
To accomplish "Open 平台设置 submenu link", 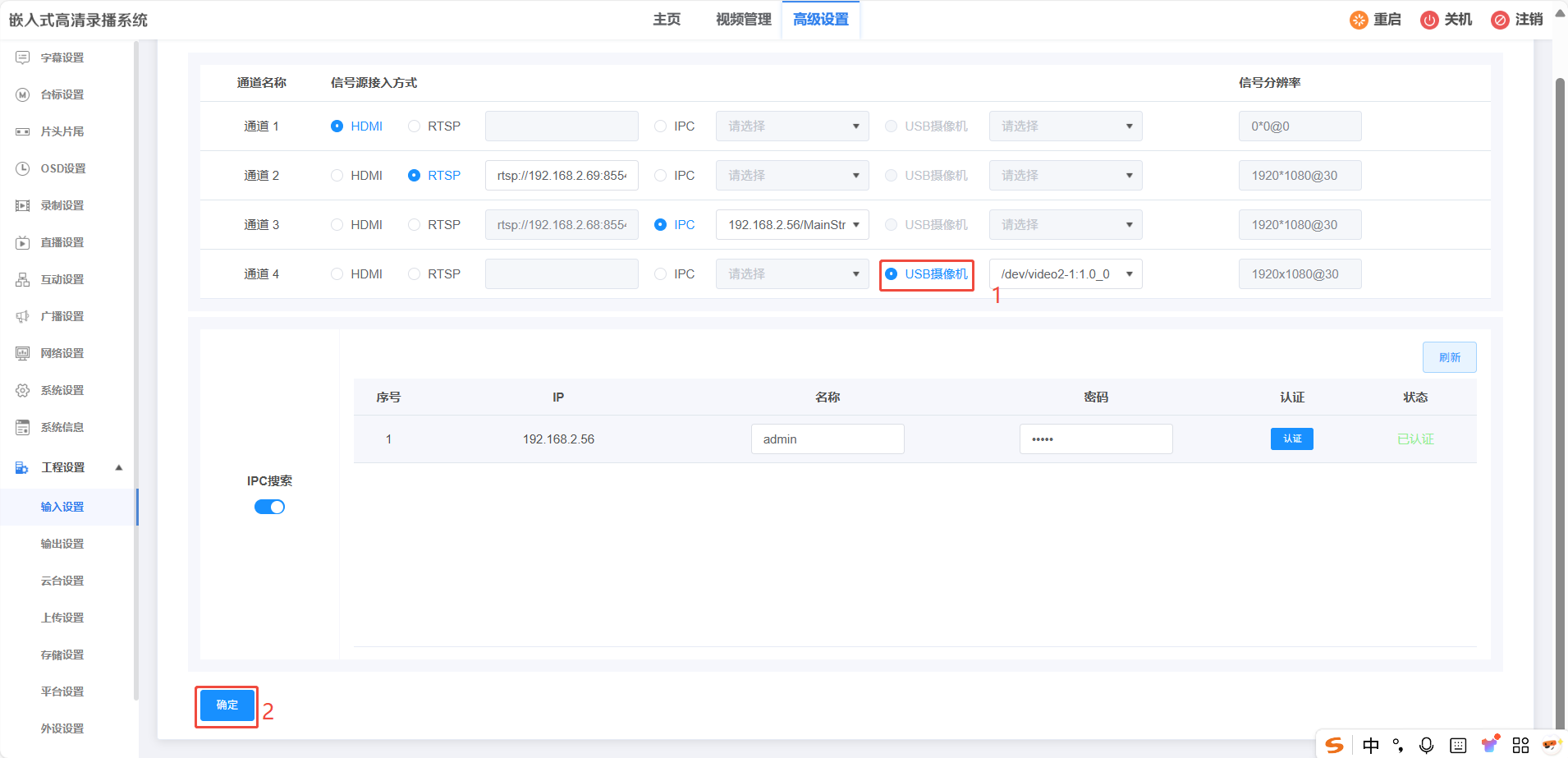I will pyautogui.click(x=62, y=691).
